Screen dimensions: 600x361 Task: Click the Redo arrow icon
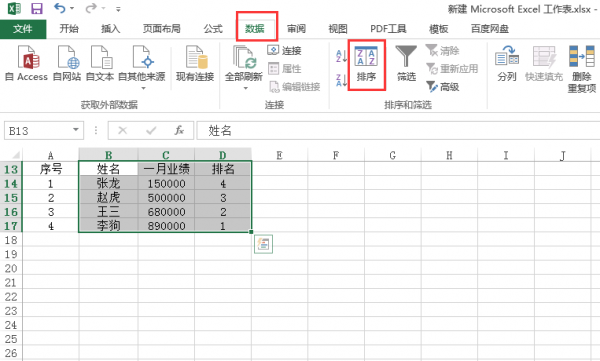pos(91,8)
